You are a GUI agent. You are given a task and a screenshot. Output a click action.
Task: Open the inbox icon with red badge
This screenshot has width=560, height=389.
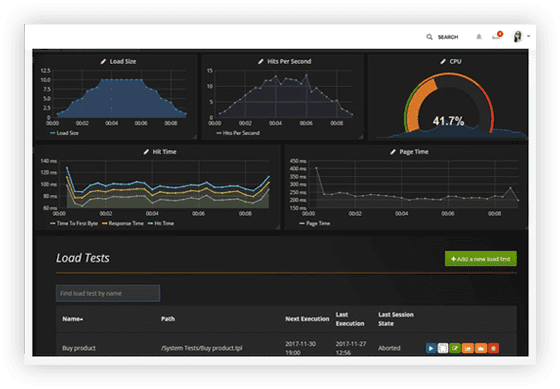(x=497, y=36)
